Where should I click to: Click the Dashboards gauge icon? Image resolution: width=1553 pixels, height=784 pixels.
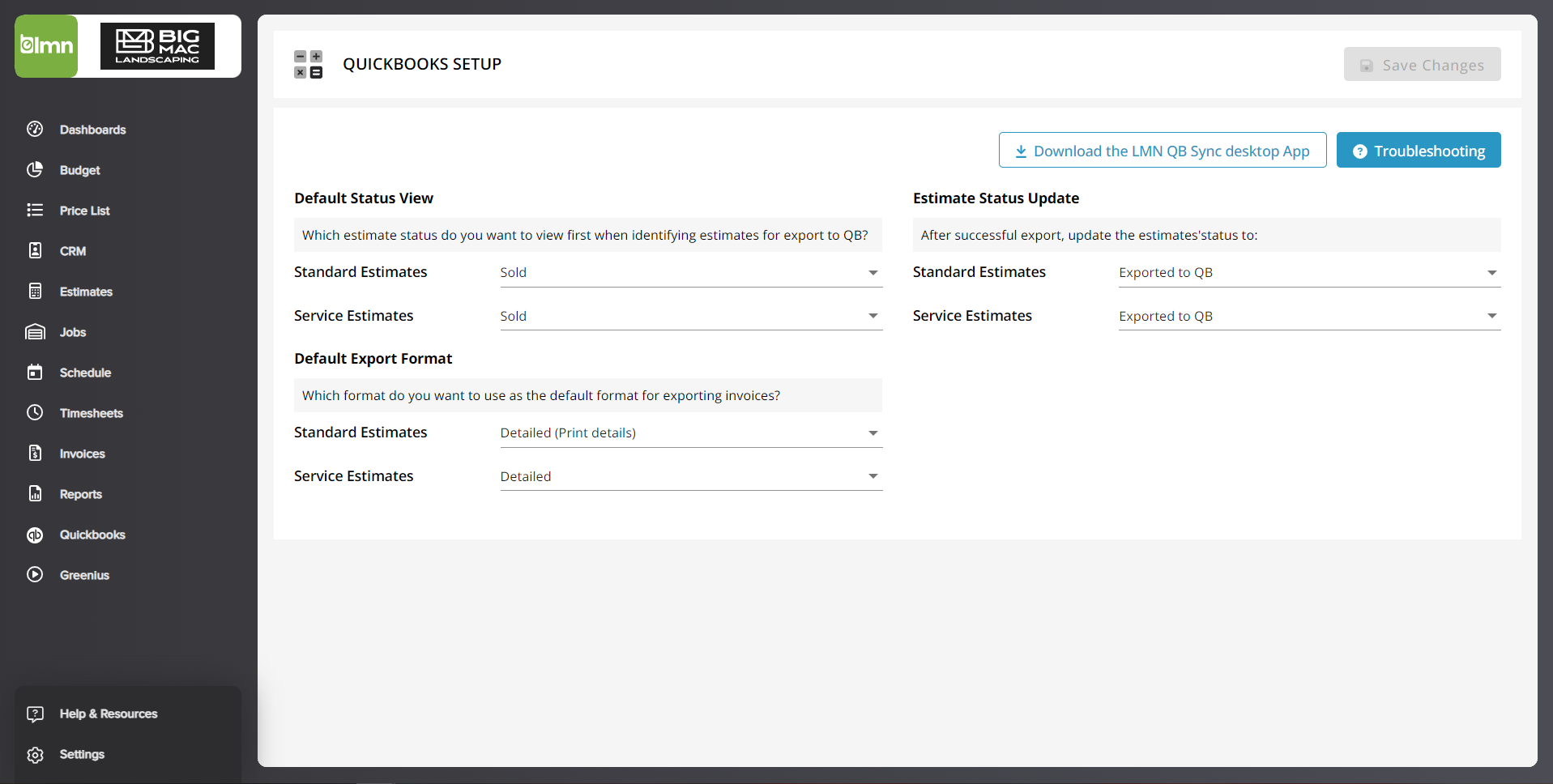(x=35, y=129)
